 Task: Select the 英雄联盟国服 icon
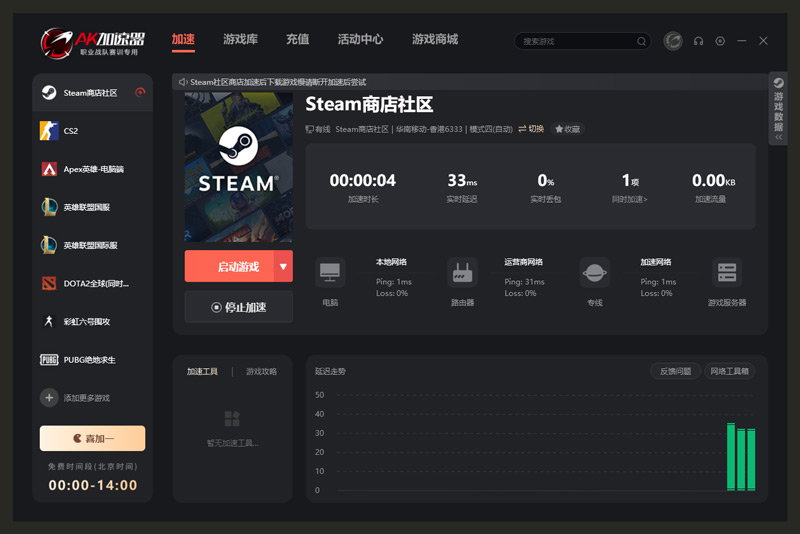(x=49, y=207)
